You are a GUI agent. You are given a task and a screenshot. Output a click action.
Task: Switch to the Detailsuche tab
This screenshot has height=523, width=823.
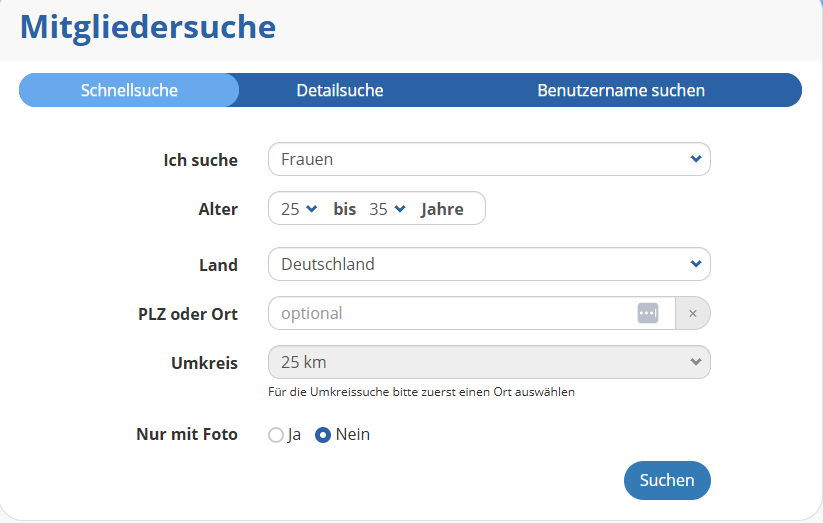point(340,90)
